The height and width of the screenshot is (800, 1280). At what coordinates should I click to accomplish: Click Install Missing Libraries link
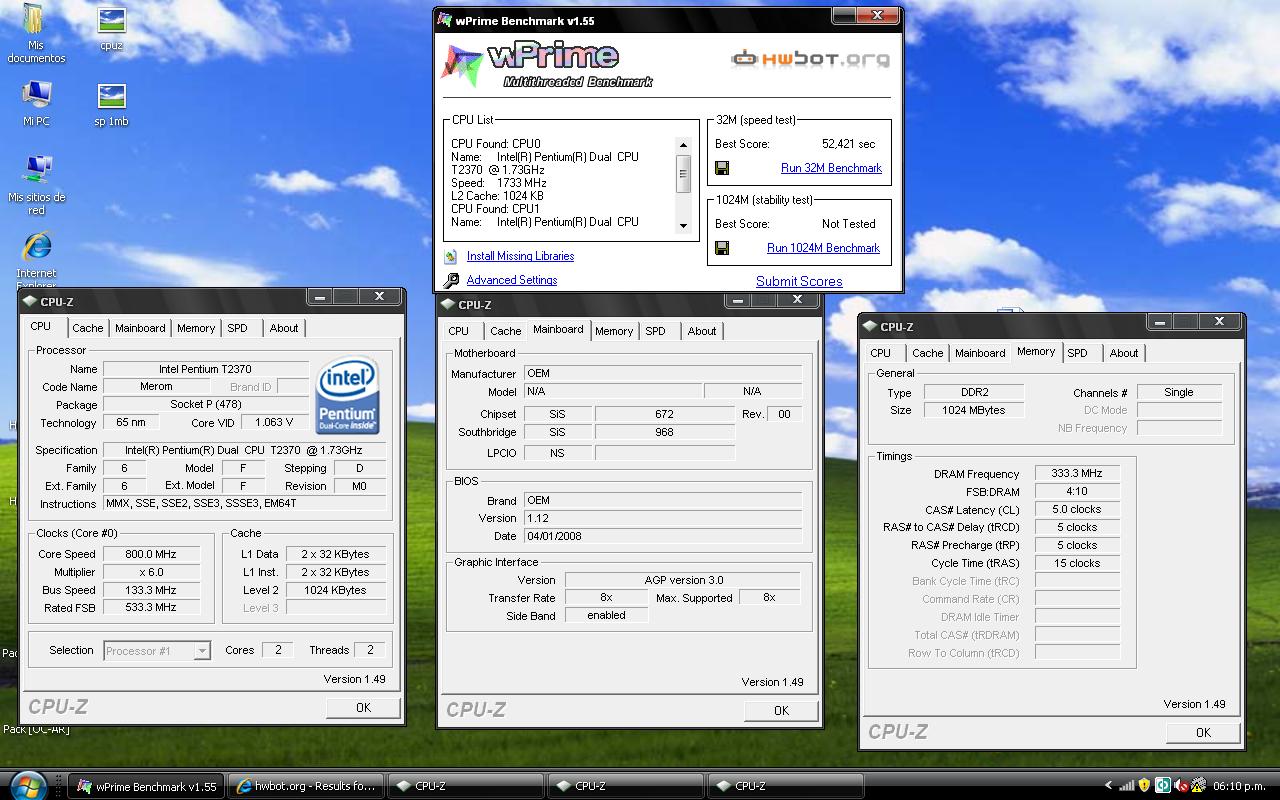520,256
